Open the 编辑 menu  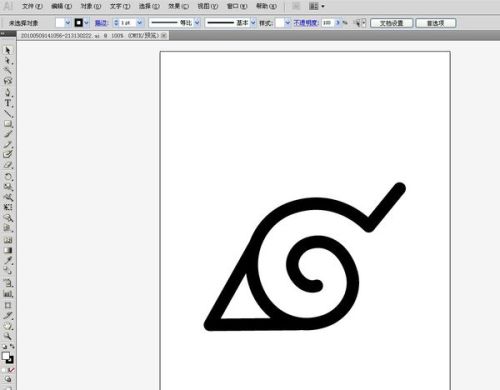[61, 6]
